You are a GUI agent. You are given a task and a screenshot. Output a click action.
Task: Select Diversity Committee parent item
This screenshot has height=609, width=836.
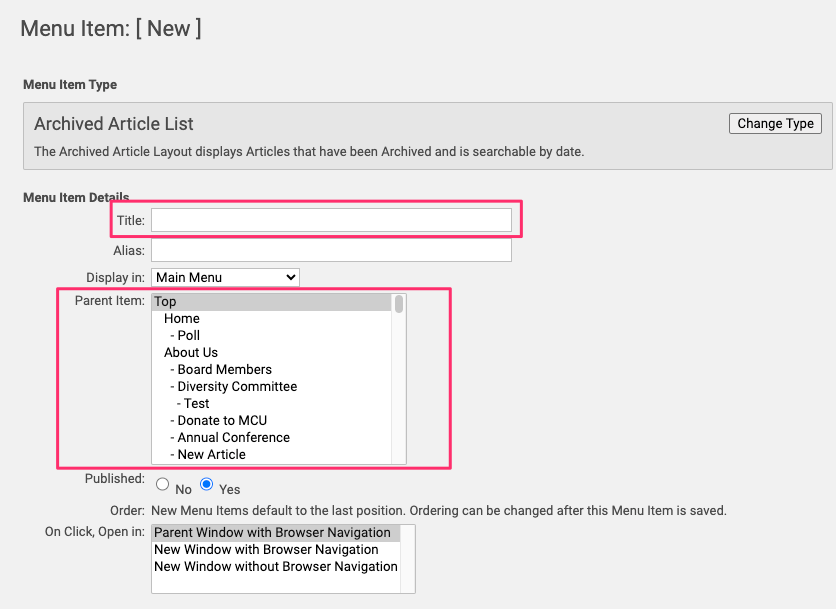(237, 387)
